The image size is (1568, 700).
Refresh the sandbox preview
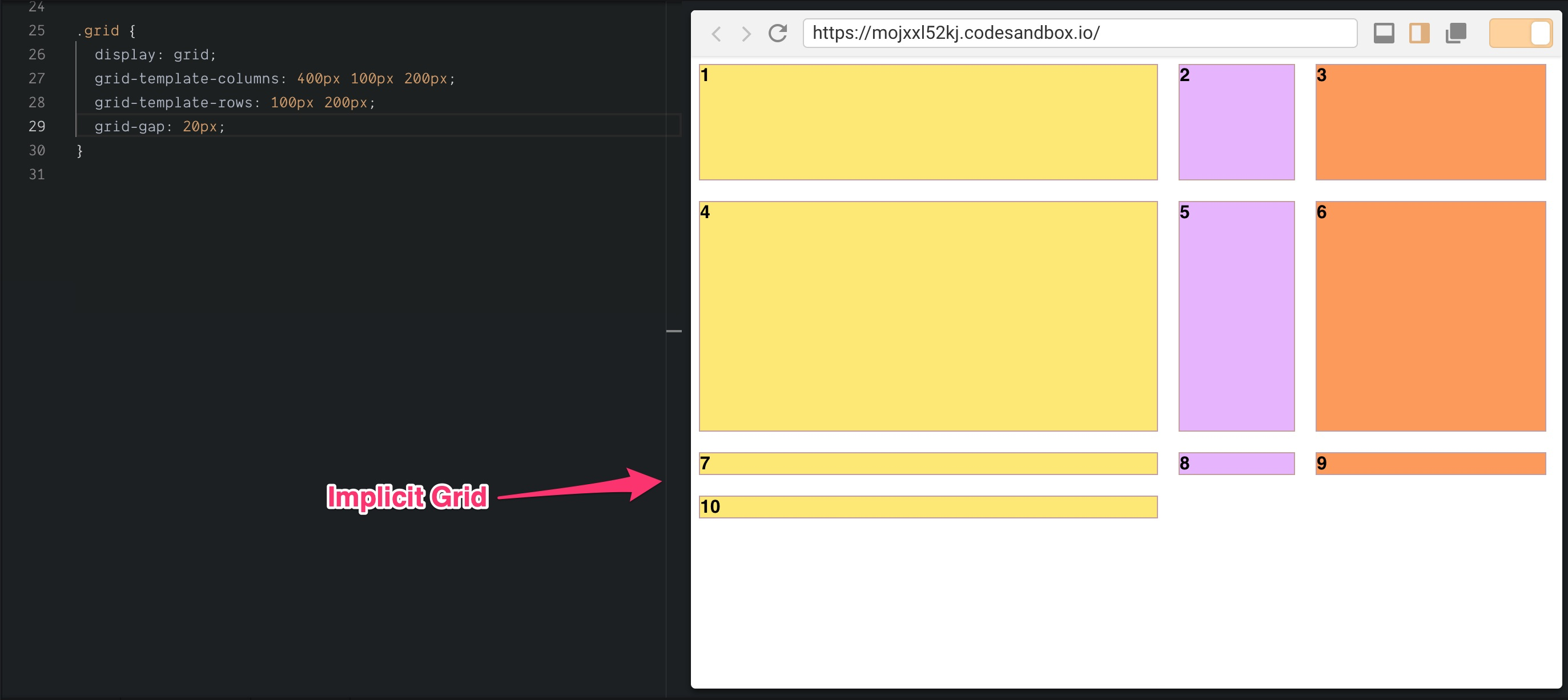777,33
